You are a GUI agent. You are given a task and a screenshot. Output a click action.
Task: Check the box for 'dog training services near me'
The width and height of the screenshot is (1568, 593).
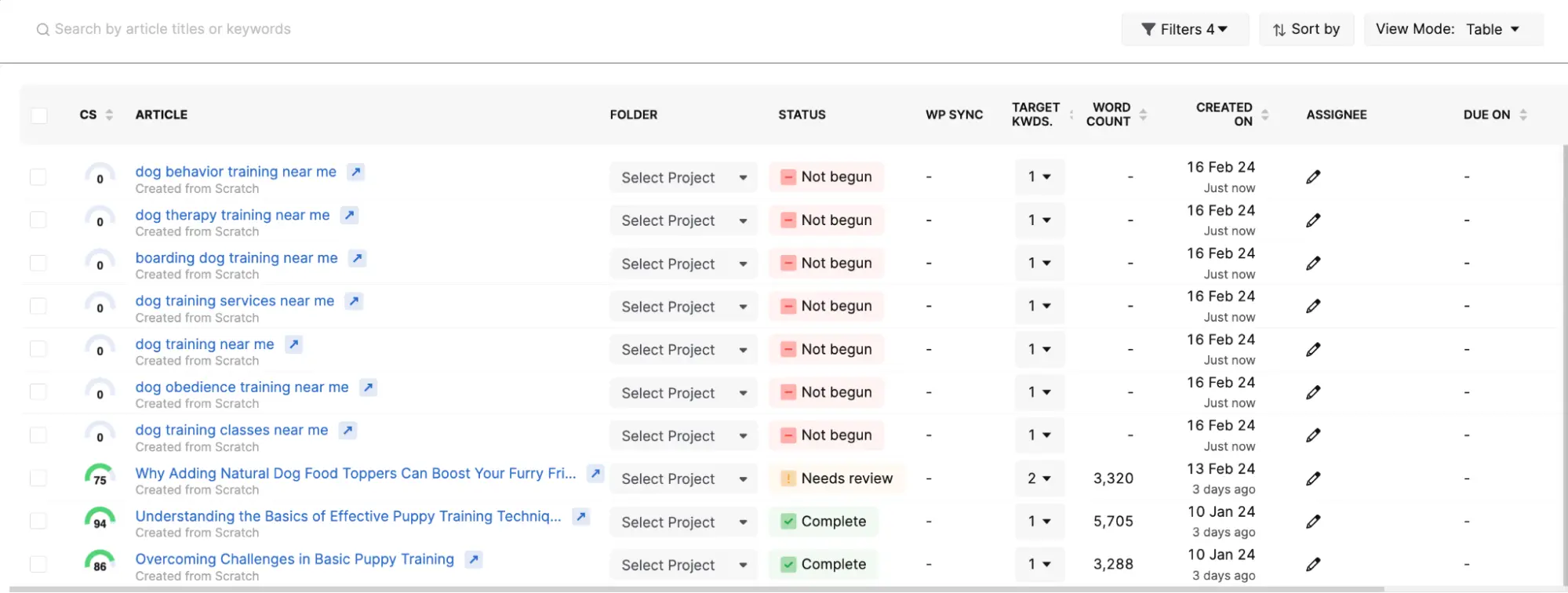pyautogui.click(x=38, y=306)
